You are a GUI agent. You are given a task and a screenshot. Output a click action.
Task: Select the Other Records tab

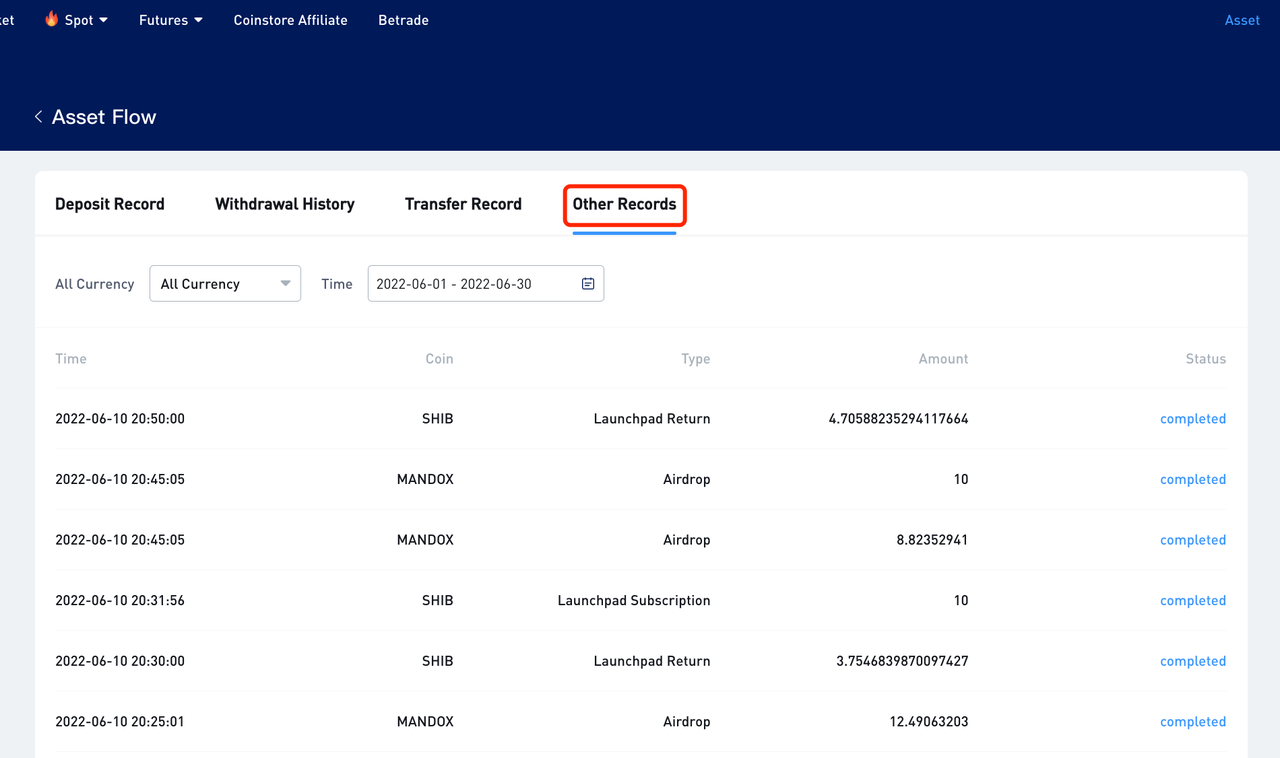tap(624, 204)
